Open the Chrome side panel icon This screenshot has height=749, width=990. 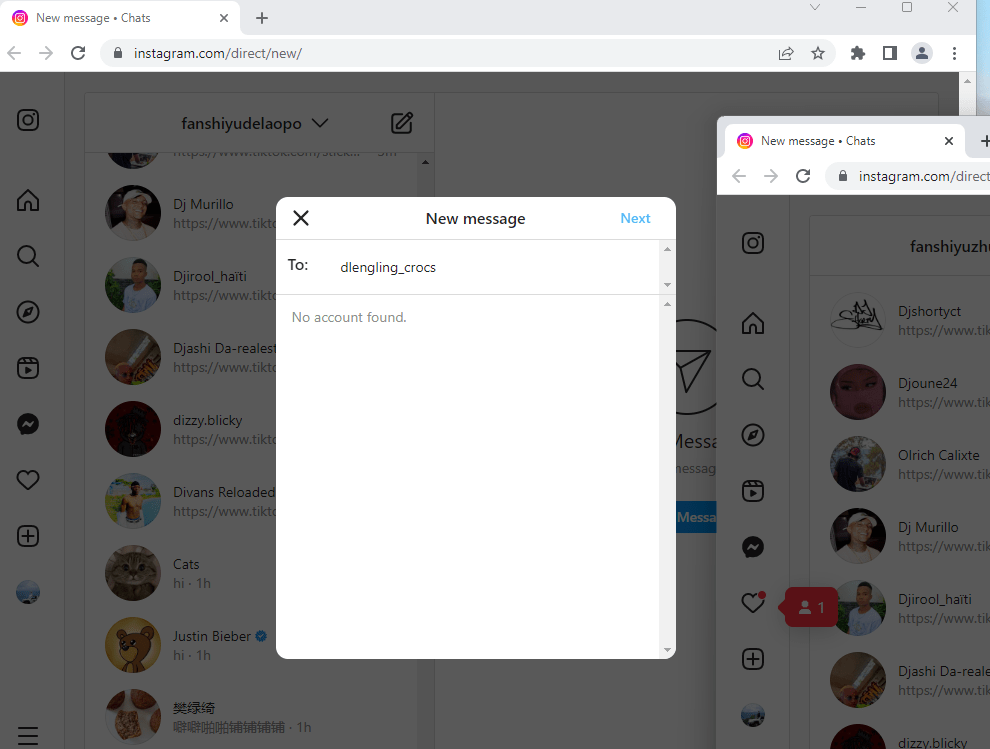pyautogui.click(x=889, y=53)
